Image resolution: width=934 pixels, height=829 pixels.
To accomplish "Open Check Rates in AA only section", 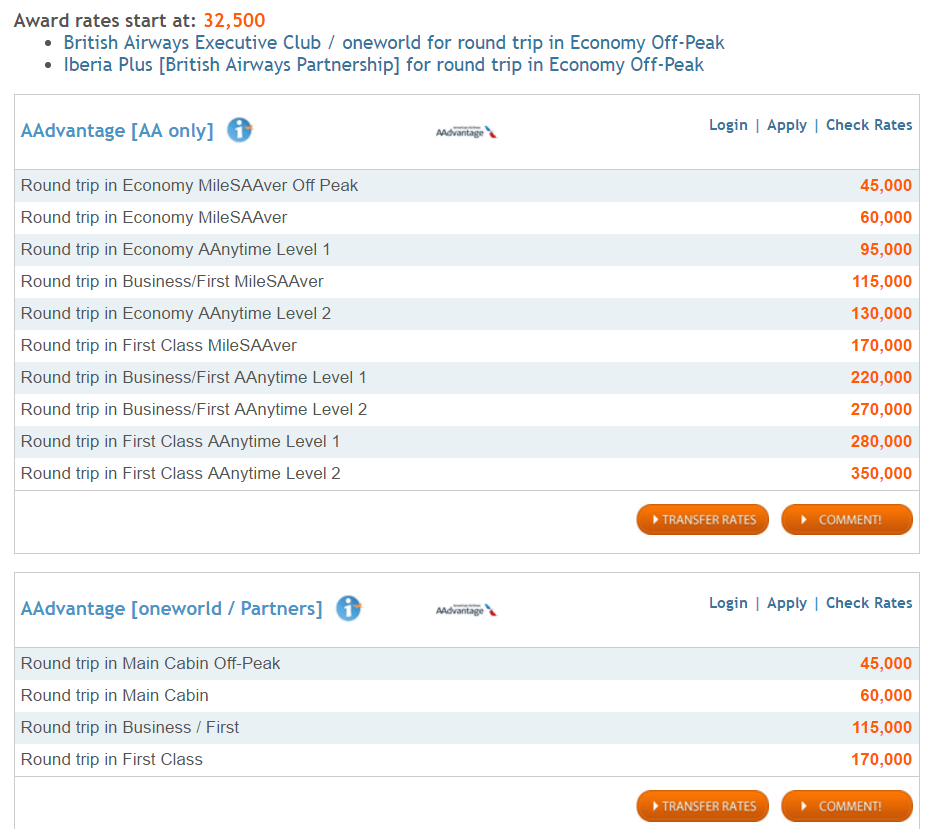I will (868, 125).
